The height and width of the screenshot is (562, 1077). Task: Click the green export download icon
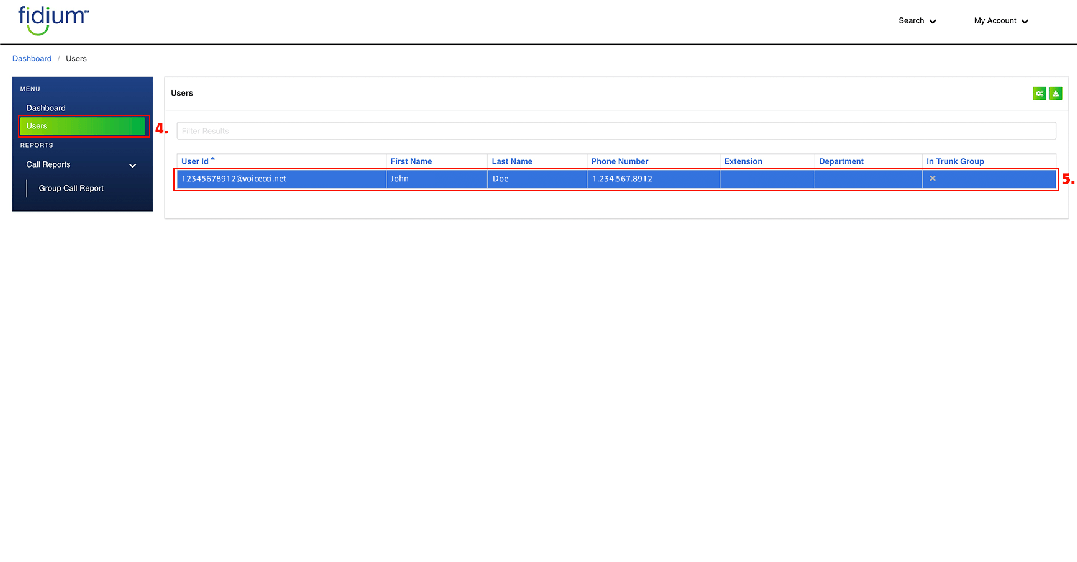1055,93
